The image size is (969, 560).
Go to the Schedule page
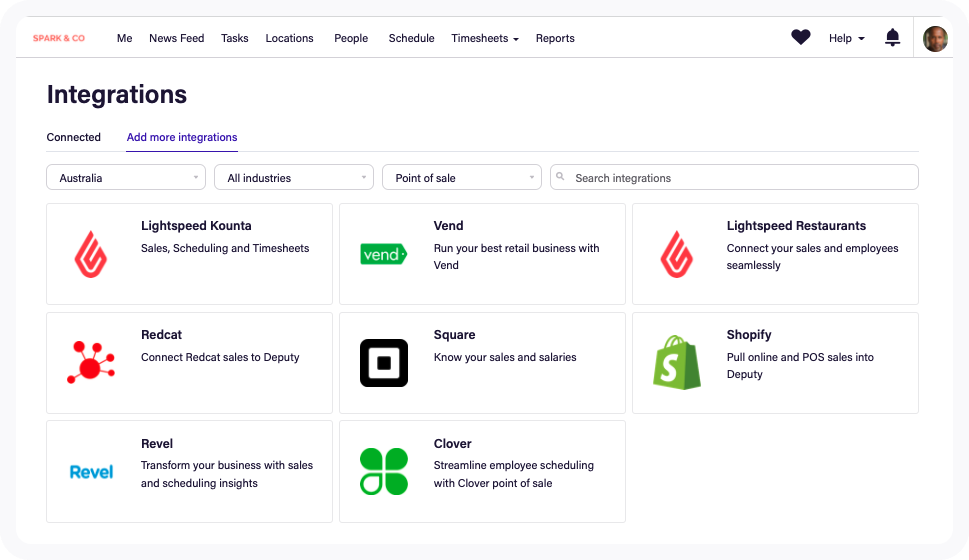tap(411, 38)
